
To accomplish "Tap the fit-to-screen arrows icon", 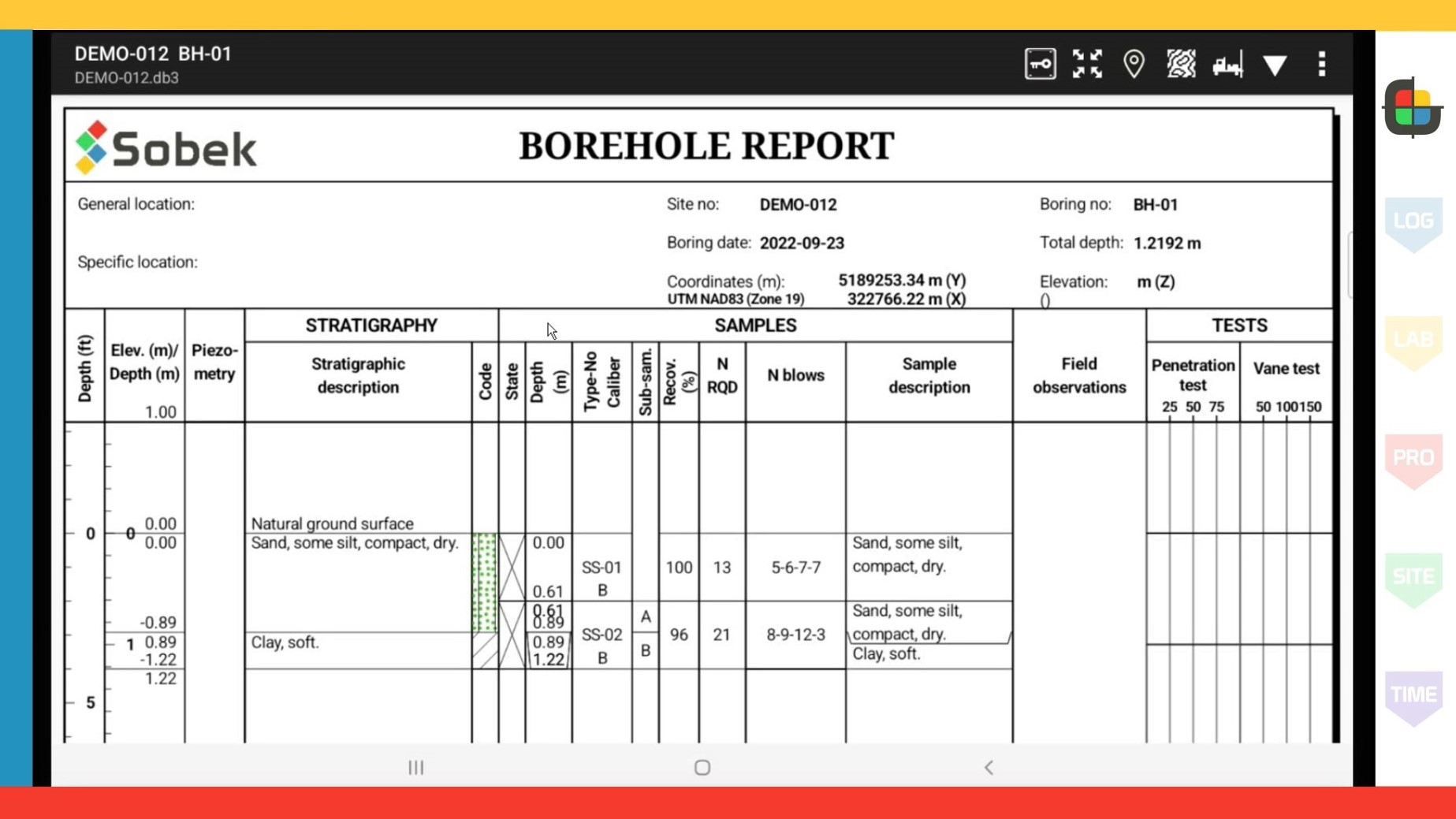I will (1087, 64).
